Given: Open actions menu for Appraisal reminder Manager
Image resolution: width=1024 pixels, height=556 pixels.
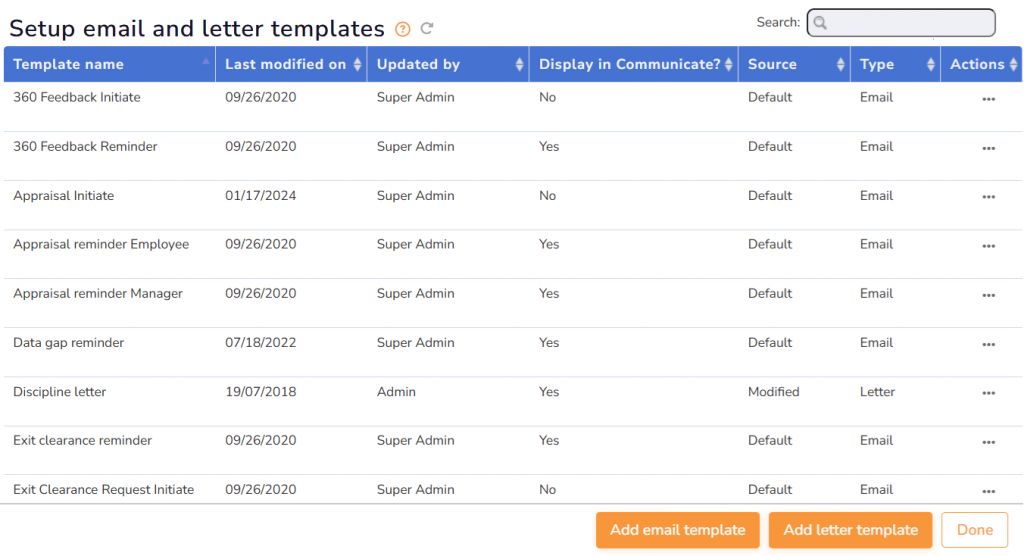Looking at the screenshot, I should (988, 295).
